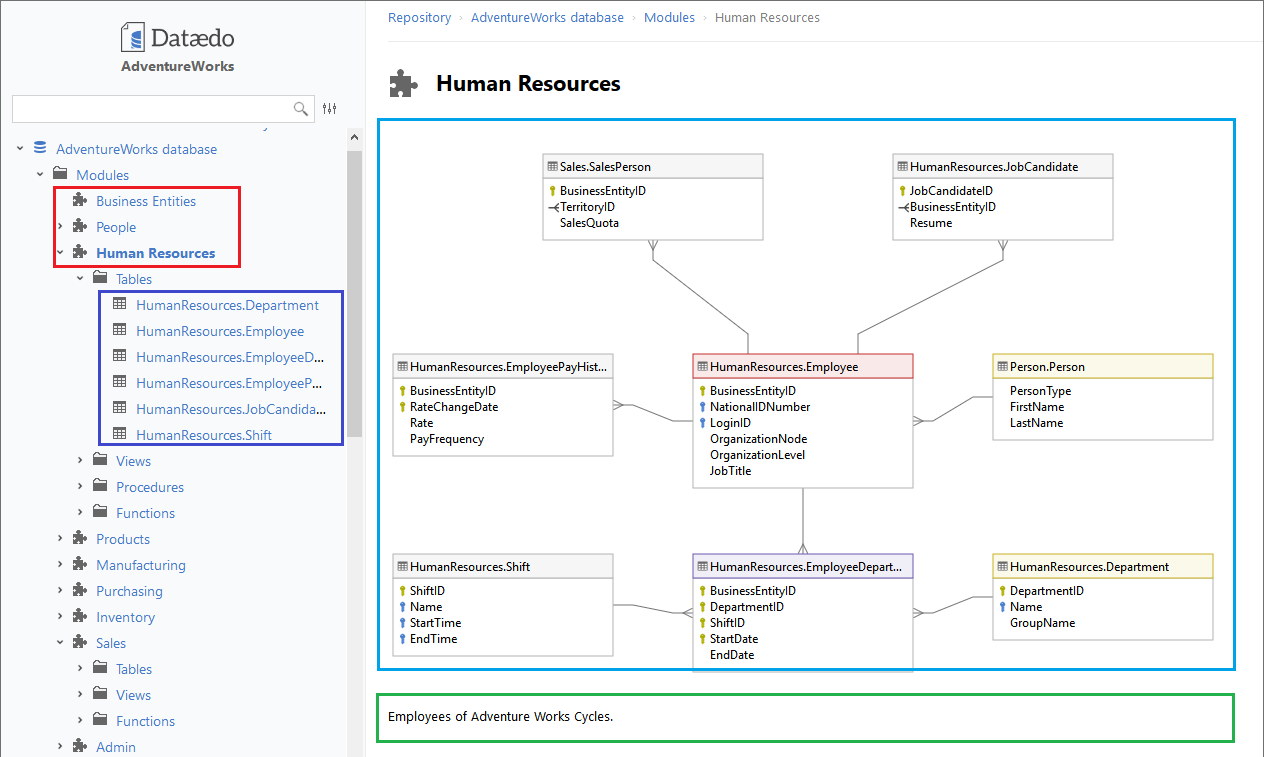Click the AdventureWorks database icon in tree
The width and height of the screenshot is (1264, 757).
coord(40,148)
